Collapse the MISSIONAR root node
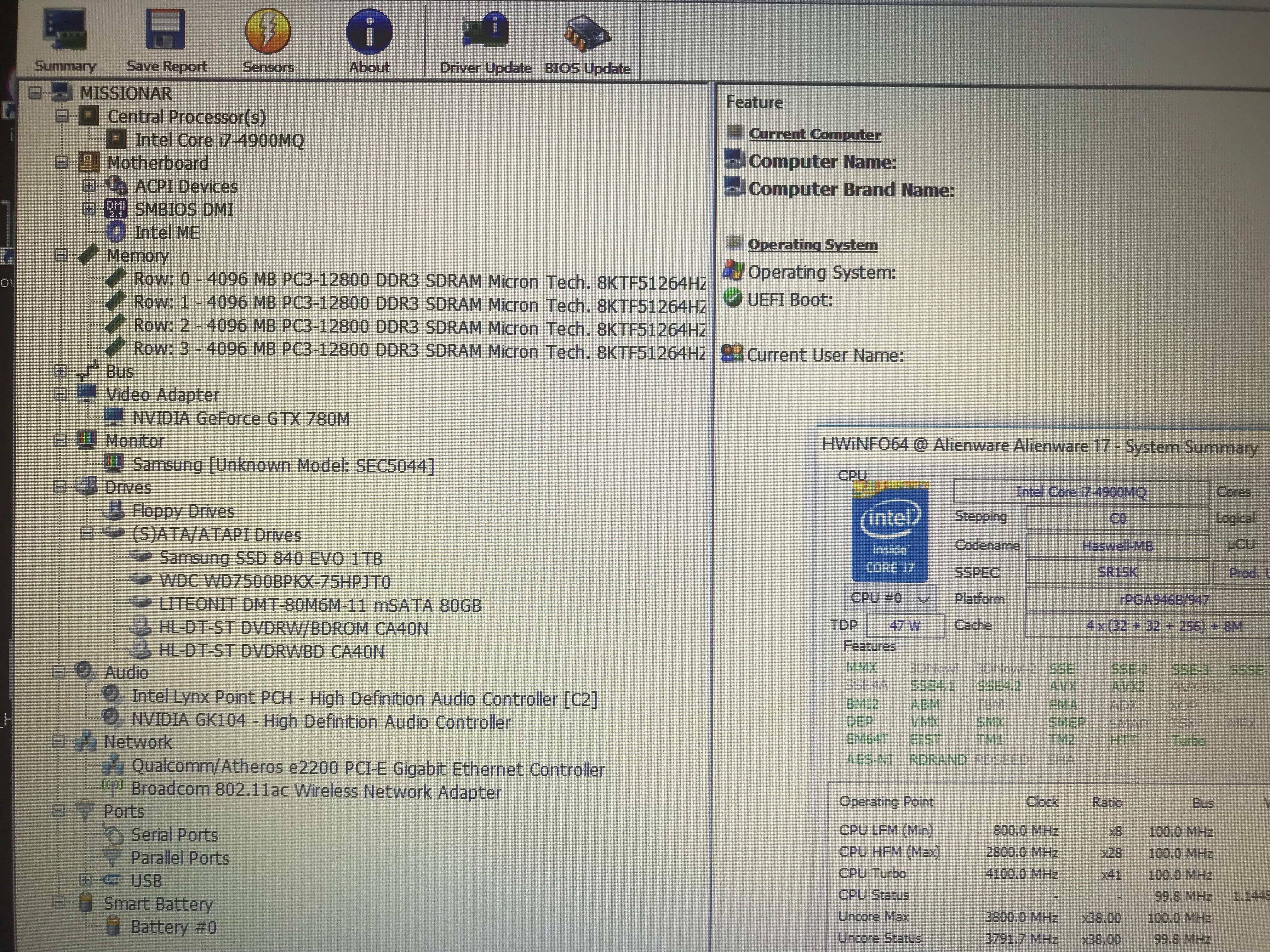The height and width of the screenshot is (952, 1270). point(36,92)
